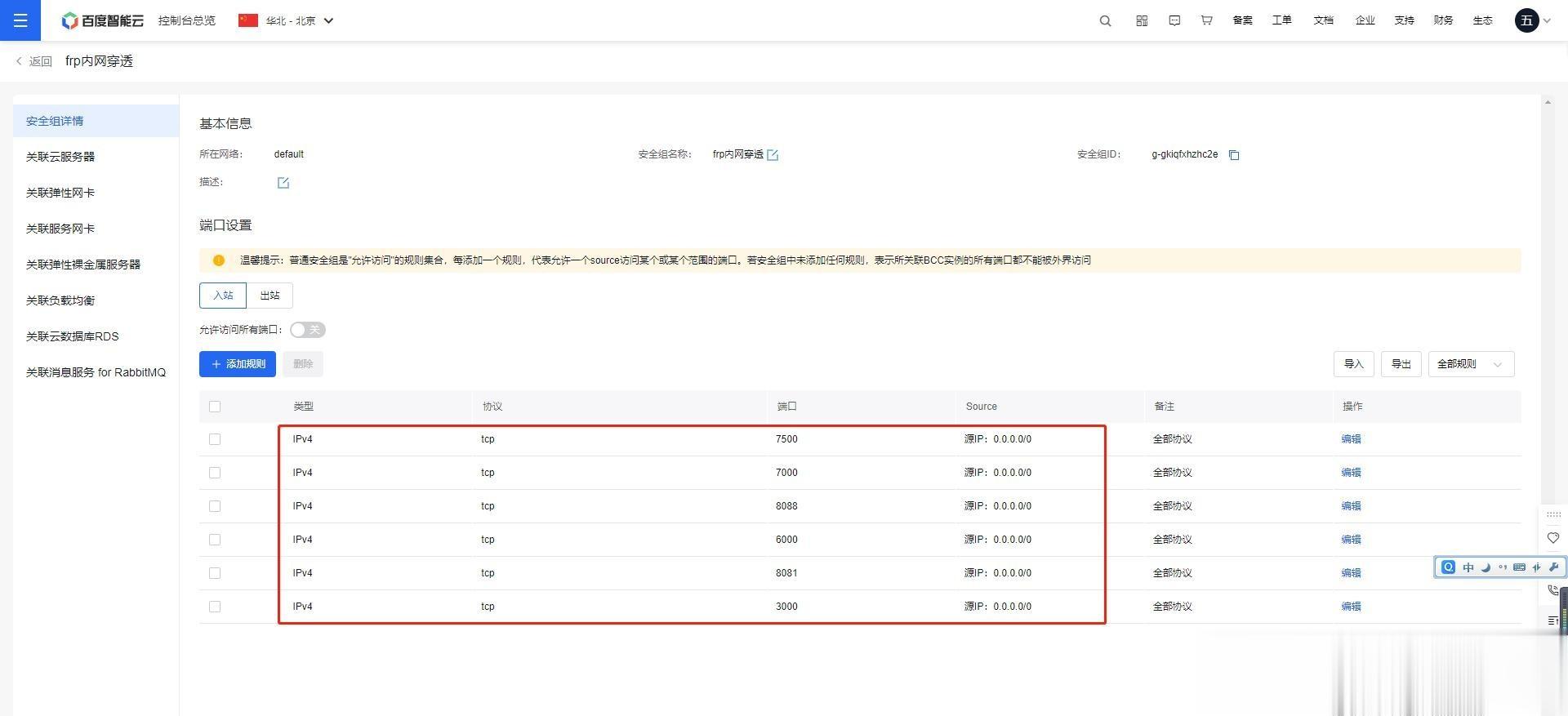Open 关联云服务器 in the sidebar
Screen dimensions: 1568x716
[96, 157]
